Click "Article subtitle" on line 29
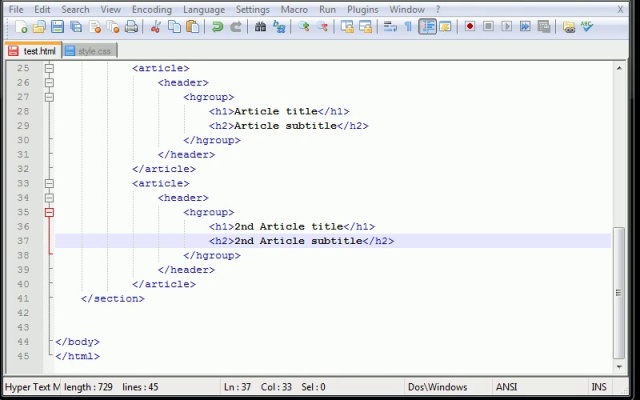 click(x=285, y=126)
